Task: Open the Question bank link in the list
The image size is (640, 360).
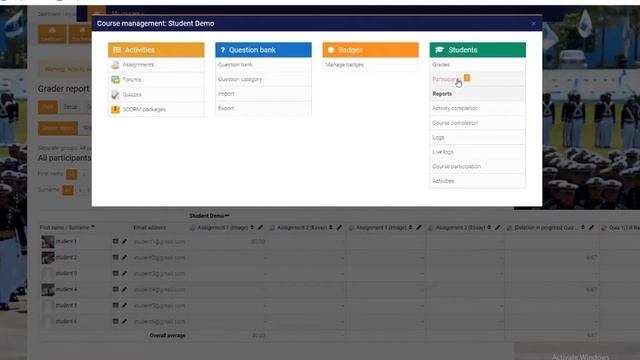Action: pyautogui.click(x=235, y=64)
